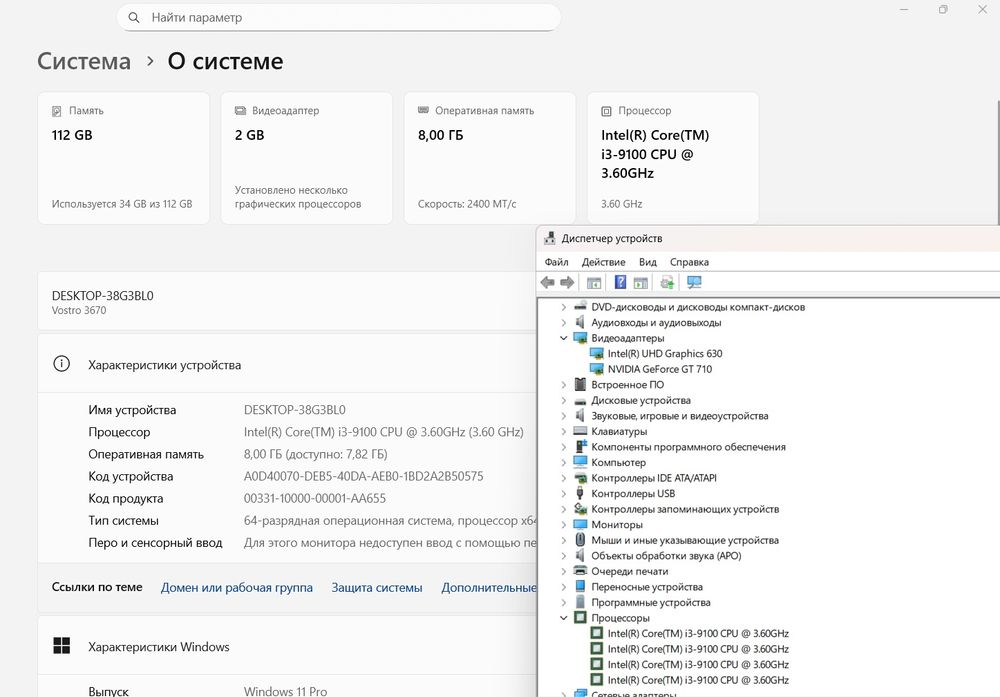
Task: Click the Vostro 3670 model text
Action: (x=79, y=311)
